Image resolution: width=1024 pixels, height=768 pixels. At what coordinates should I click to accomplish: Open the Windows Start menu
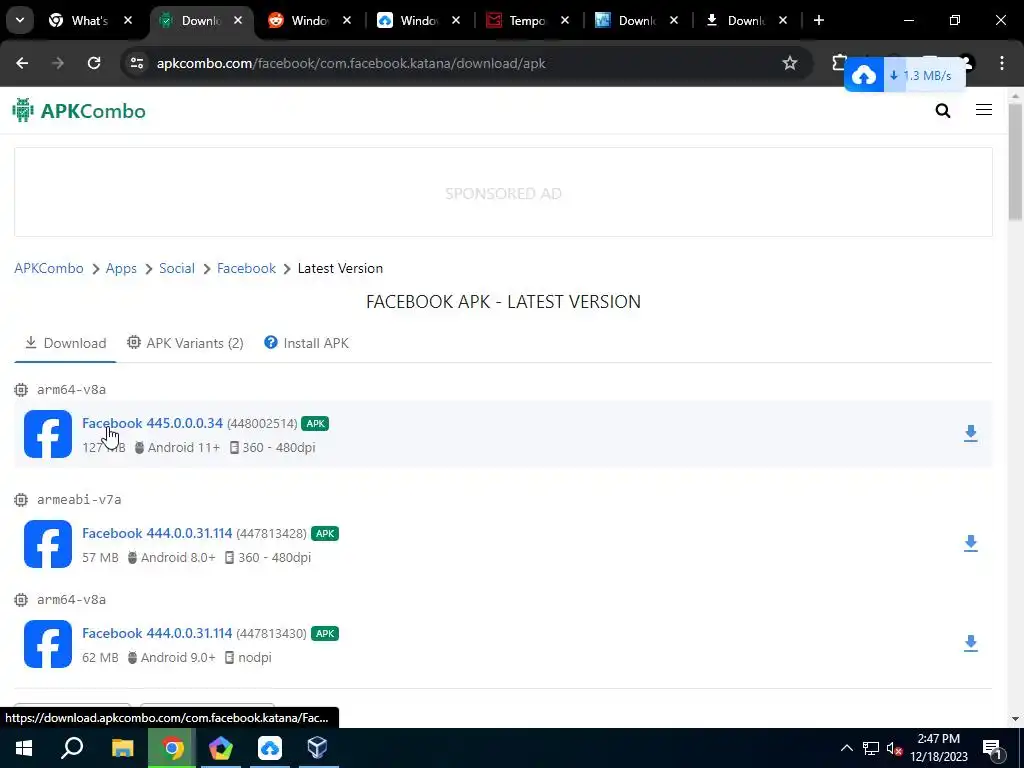pos(24,748)
